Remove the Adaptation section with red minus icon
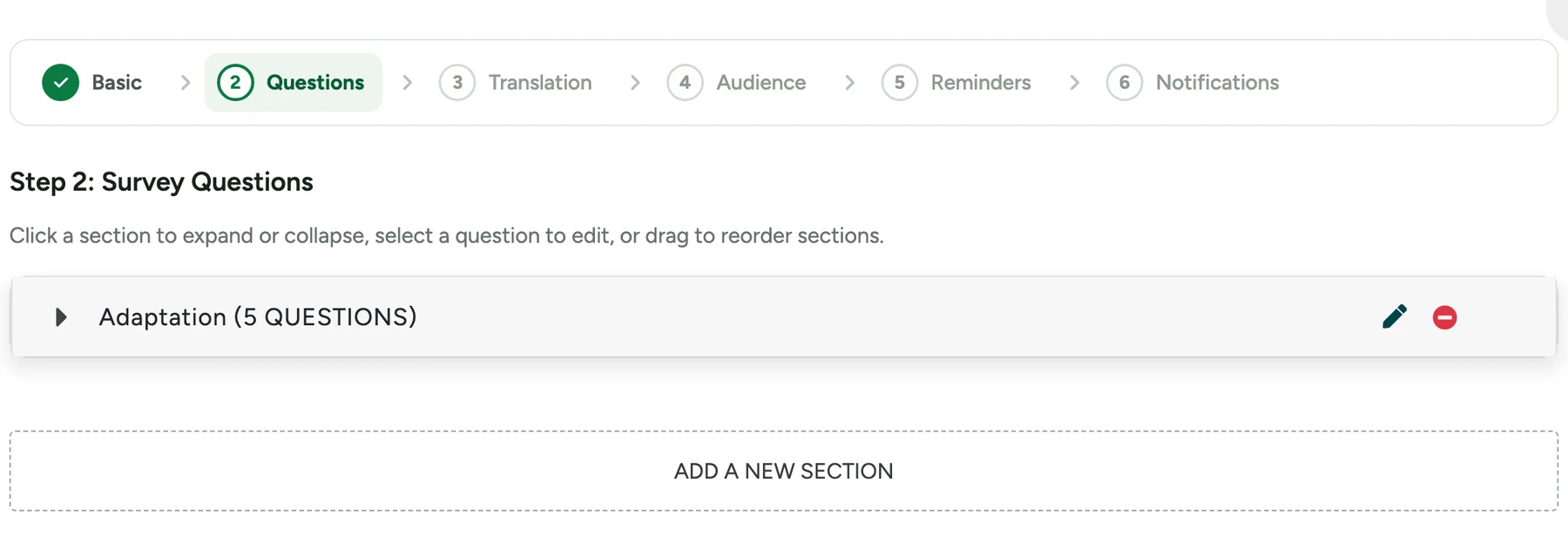This screenshot has width=1568, height=537. pos(1444,317)
